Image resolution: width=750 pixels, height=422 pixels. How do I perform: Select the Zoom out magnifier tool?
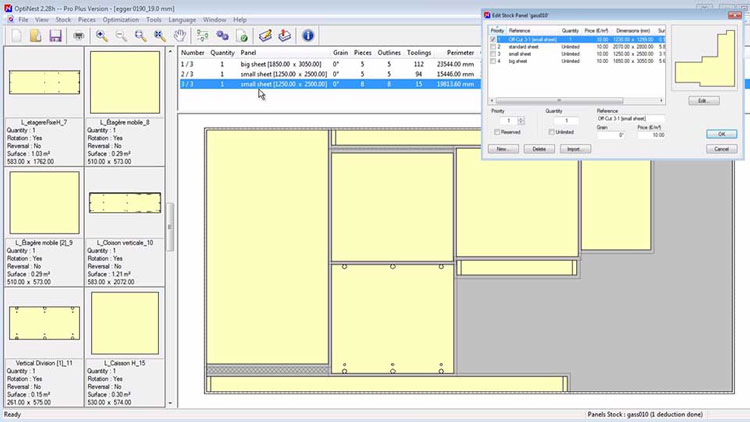[x=121, y=36]
